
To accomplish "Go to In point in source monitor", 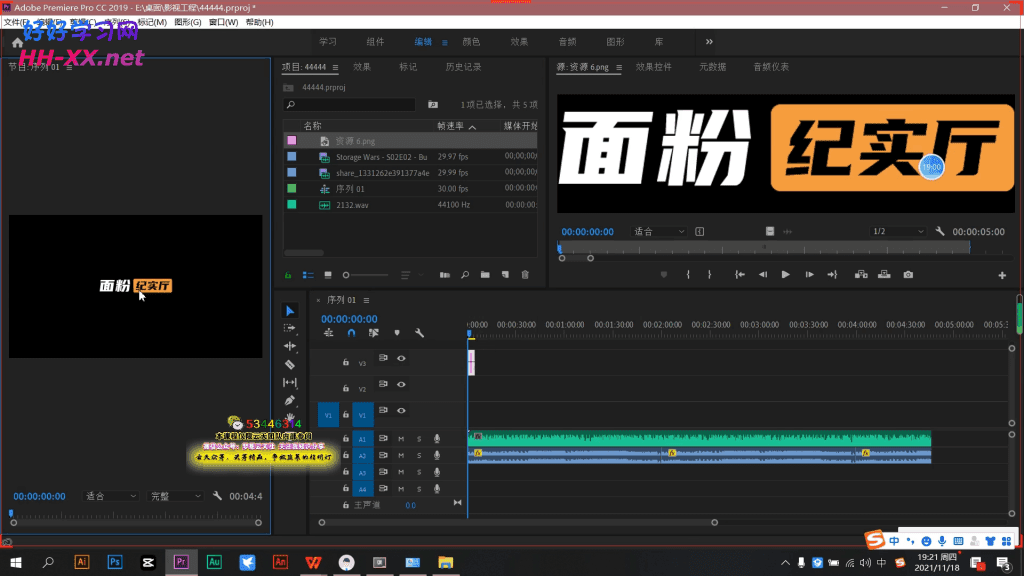I will click(x=740, y=275).
